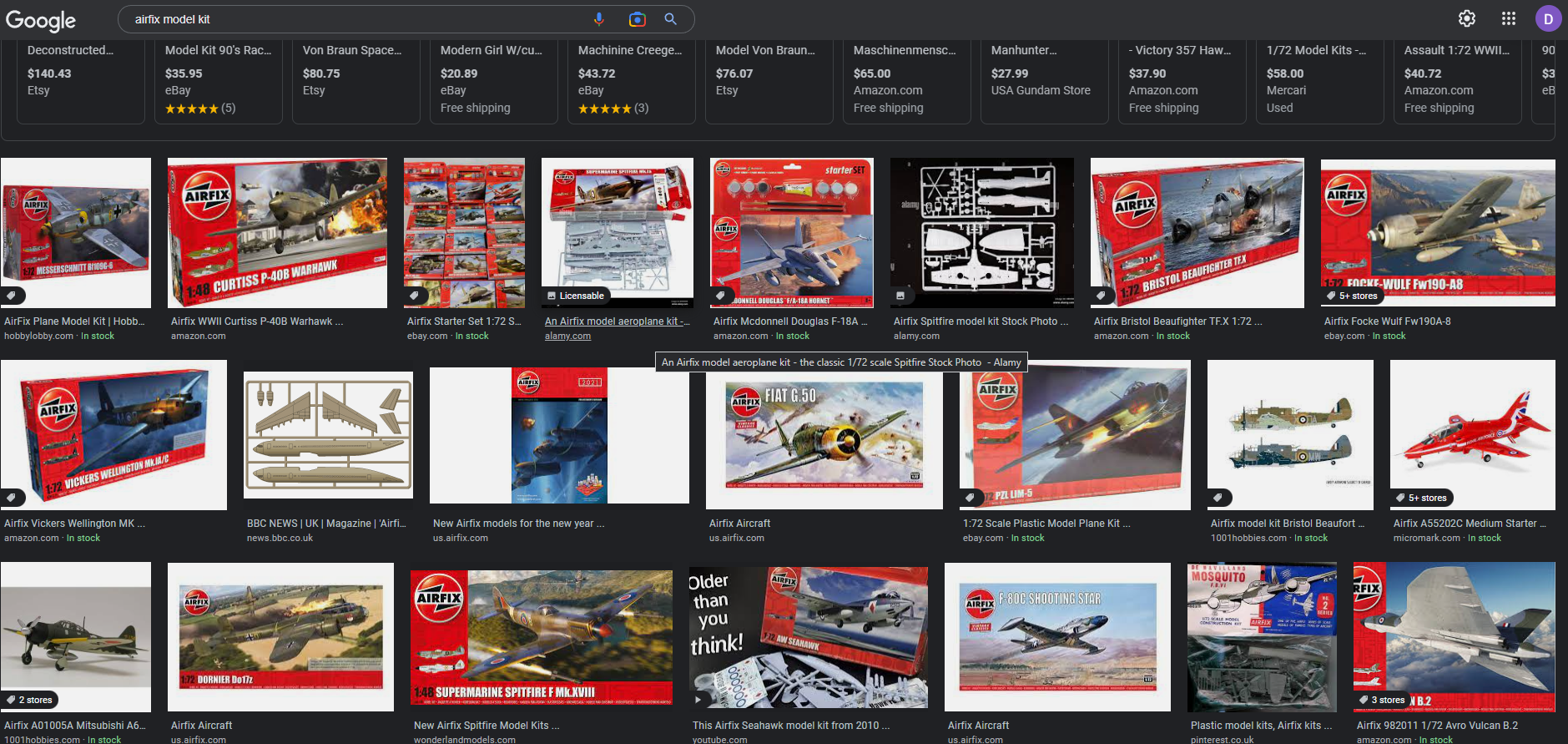Screen dimensions: 1568x744
Task: Open Airfix A55202C Medium Starter link
Action: [1470, 523]
